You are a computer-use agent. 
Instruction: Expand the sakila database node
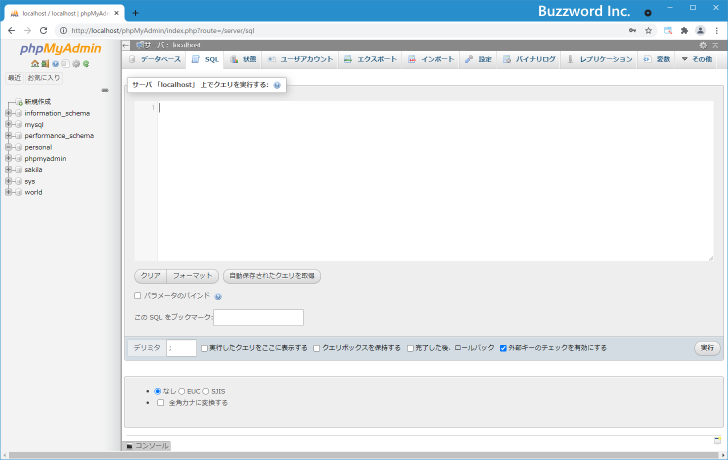pos(8,169)
